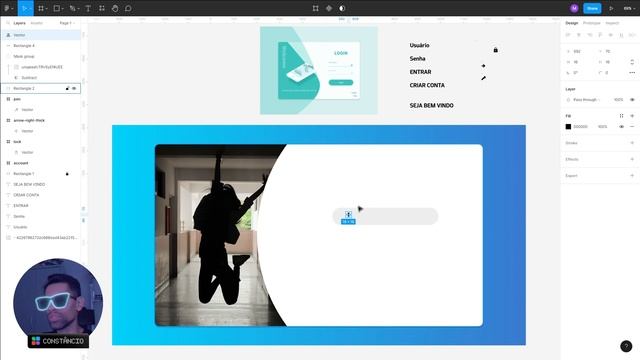Click the login reference thumbnail image
The height and width of the screenshot is (360, 640).
319,71
